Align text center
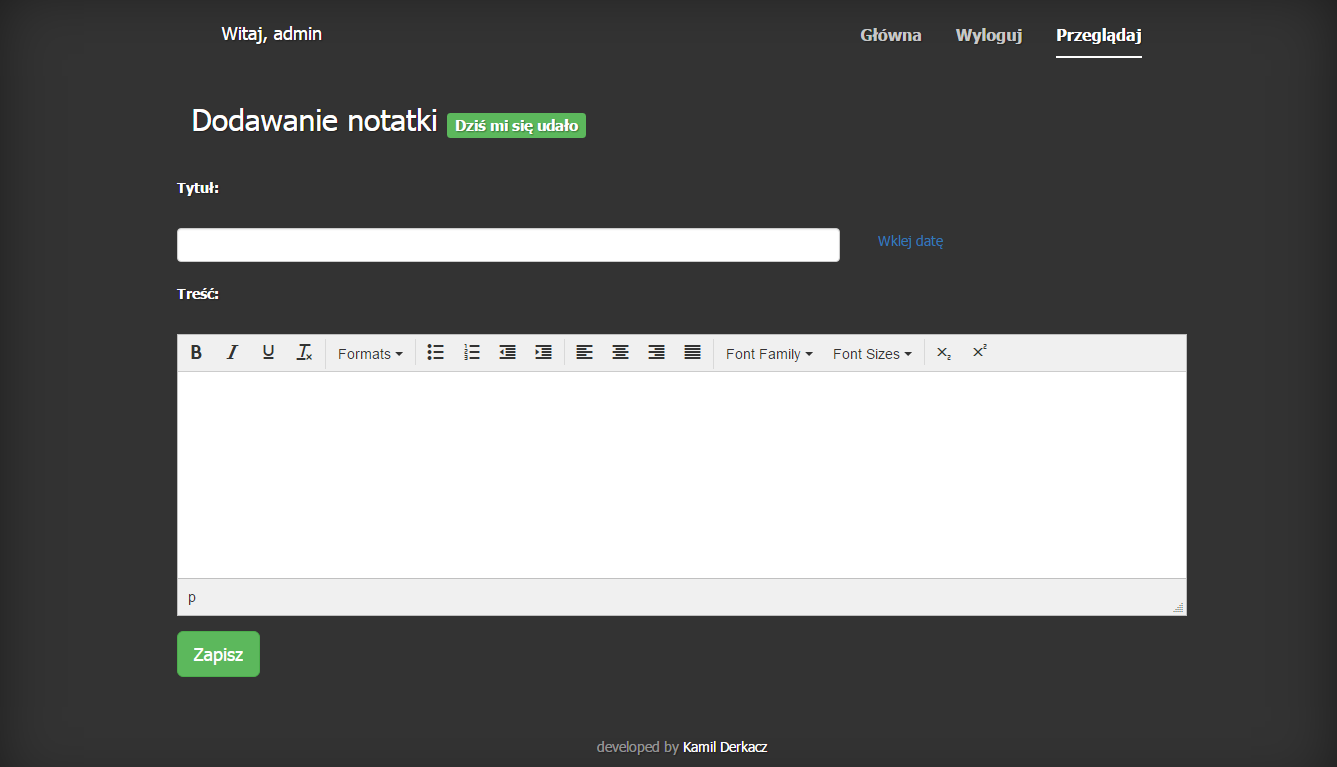Image resolution: width=1337 pixels, height=767 pixels. pos(621,353)
